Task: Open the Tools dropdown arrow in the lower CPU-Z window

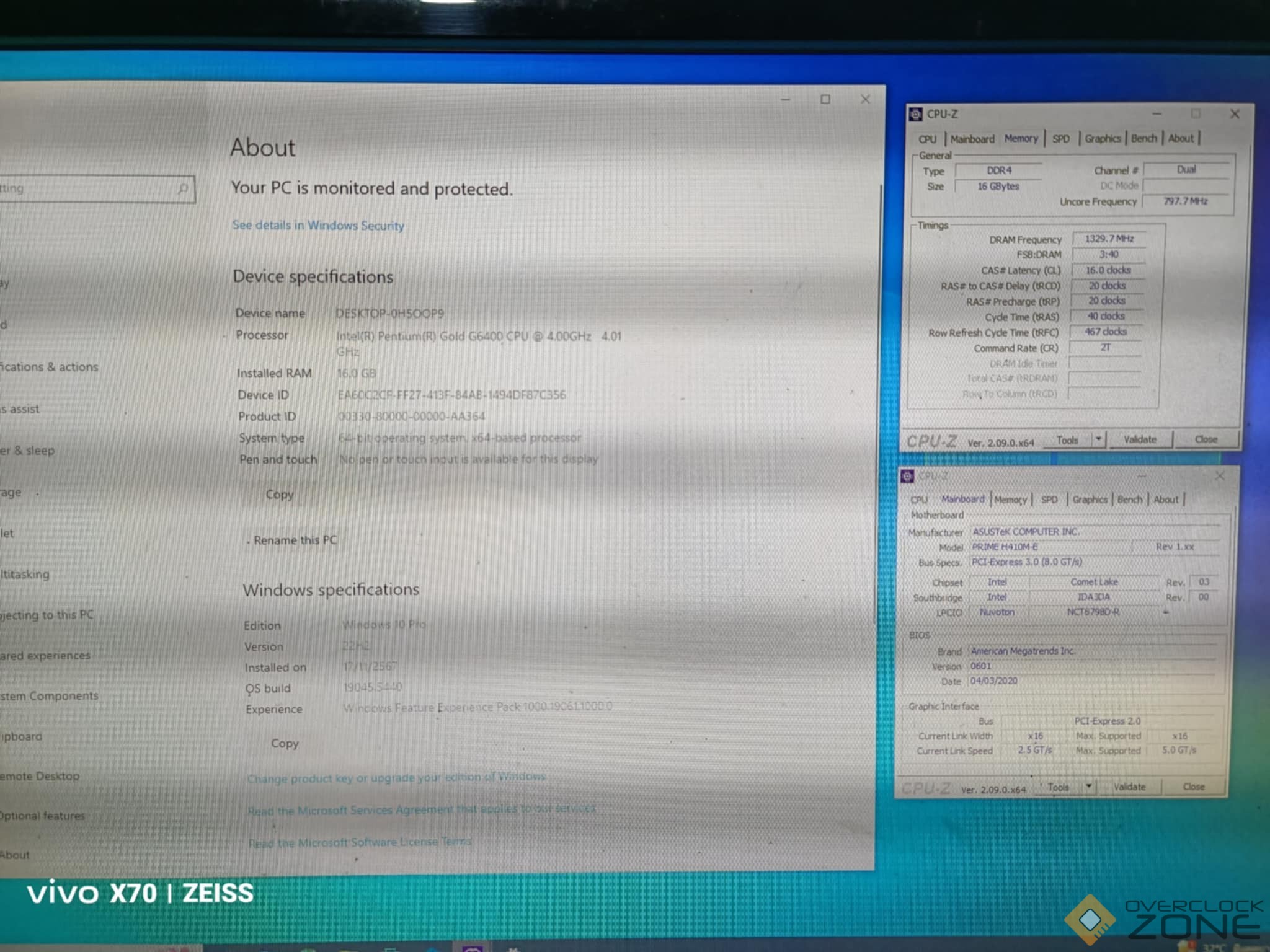Action: 1088,787
